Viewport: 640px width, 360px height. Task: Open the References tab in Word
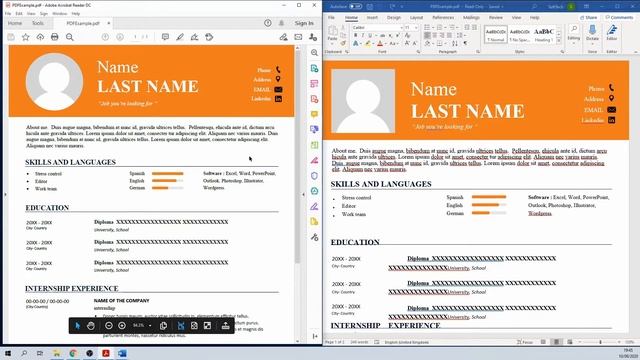point(443,18)
